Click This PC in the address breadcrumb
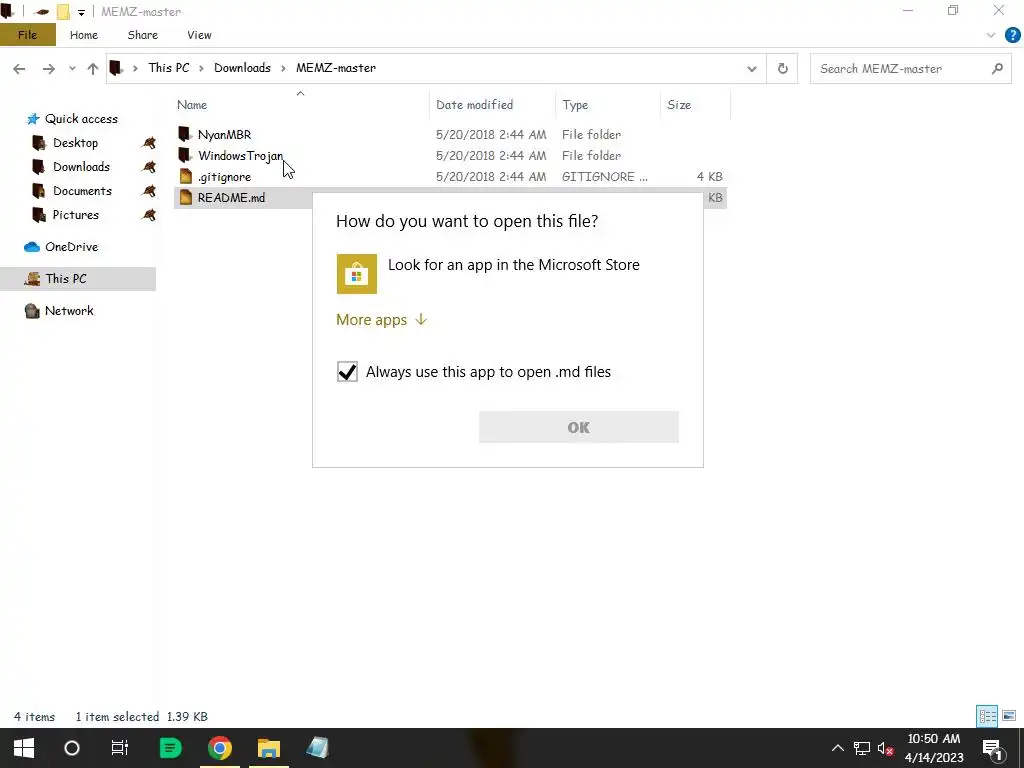Image resolution: width=1024 pixels, height=768 pixels. 168,68
